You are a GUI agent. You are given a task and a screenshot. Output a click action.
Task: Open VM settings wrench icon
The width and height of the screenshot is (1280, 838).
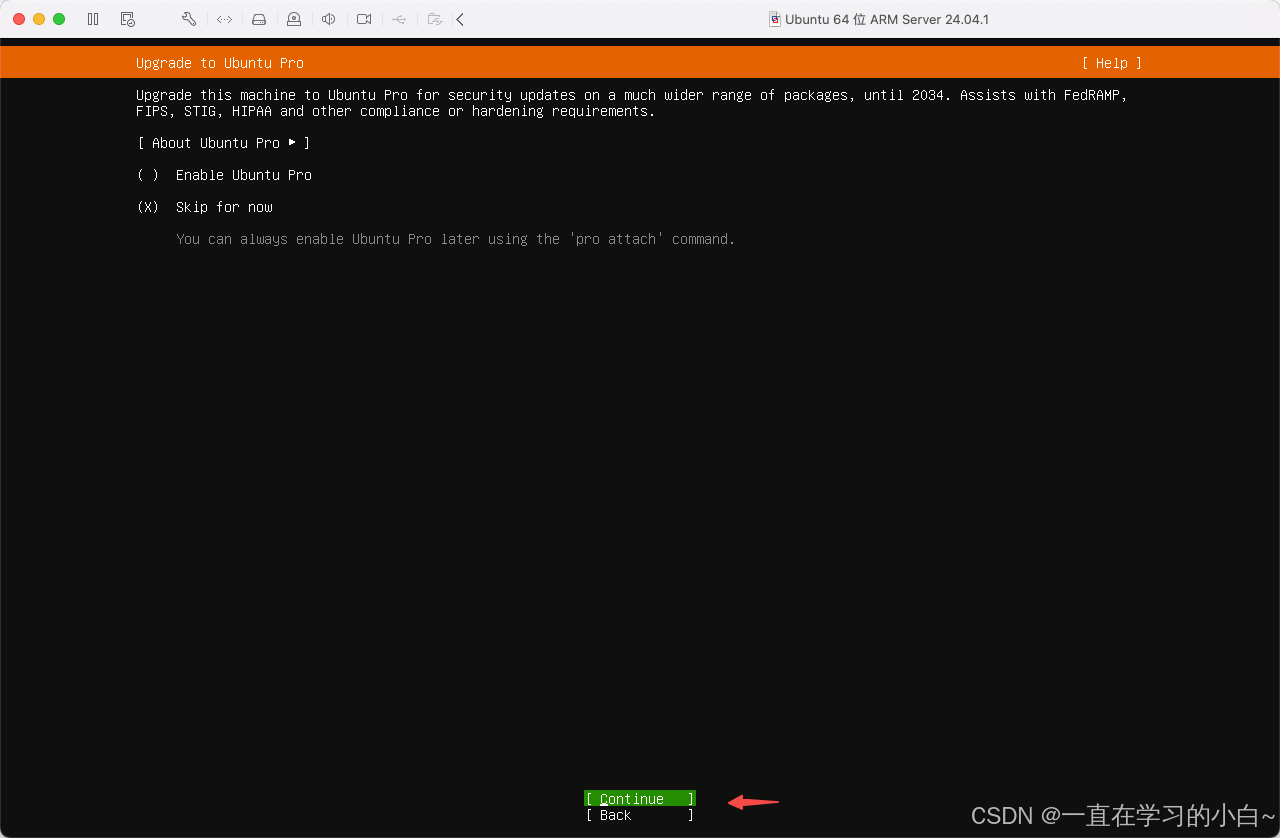tap(189, 19)
